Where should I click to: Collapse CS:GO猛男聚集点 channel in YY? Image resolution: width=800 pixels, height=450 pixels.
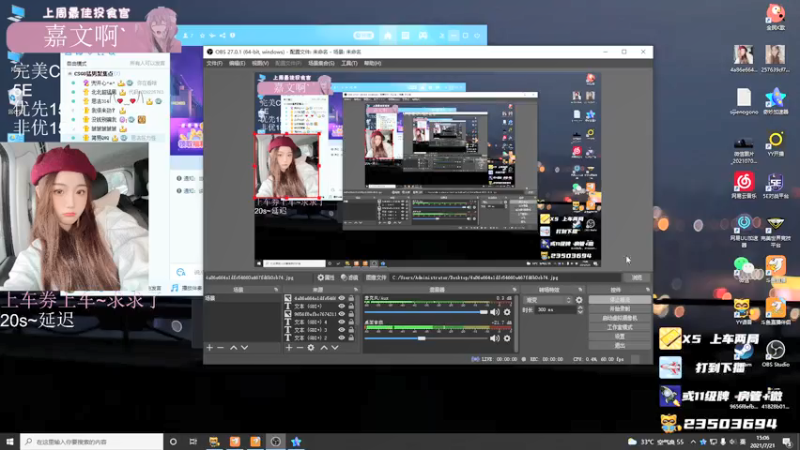70,74
